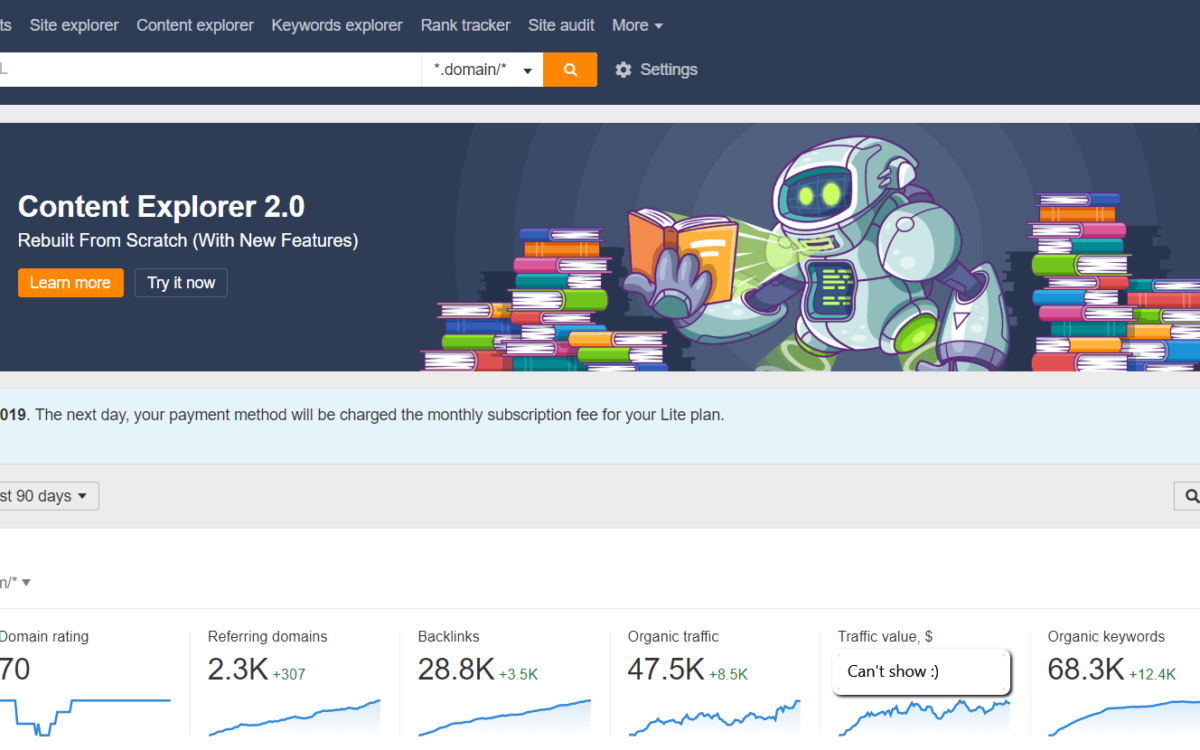Image resolution: width=1200 pixels, height=750 pixels.
Task: Expand the domain mode arrow above the metrics
Action: coord(26,583)
